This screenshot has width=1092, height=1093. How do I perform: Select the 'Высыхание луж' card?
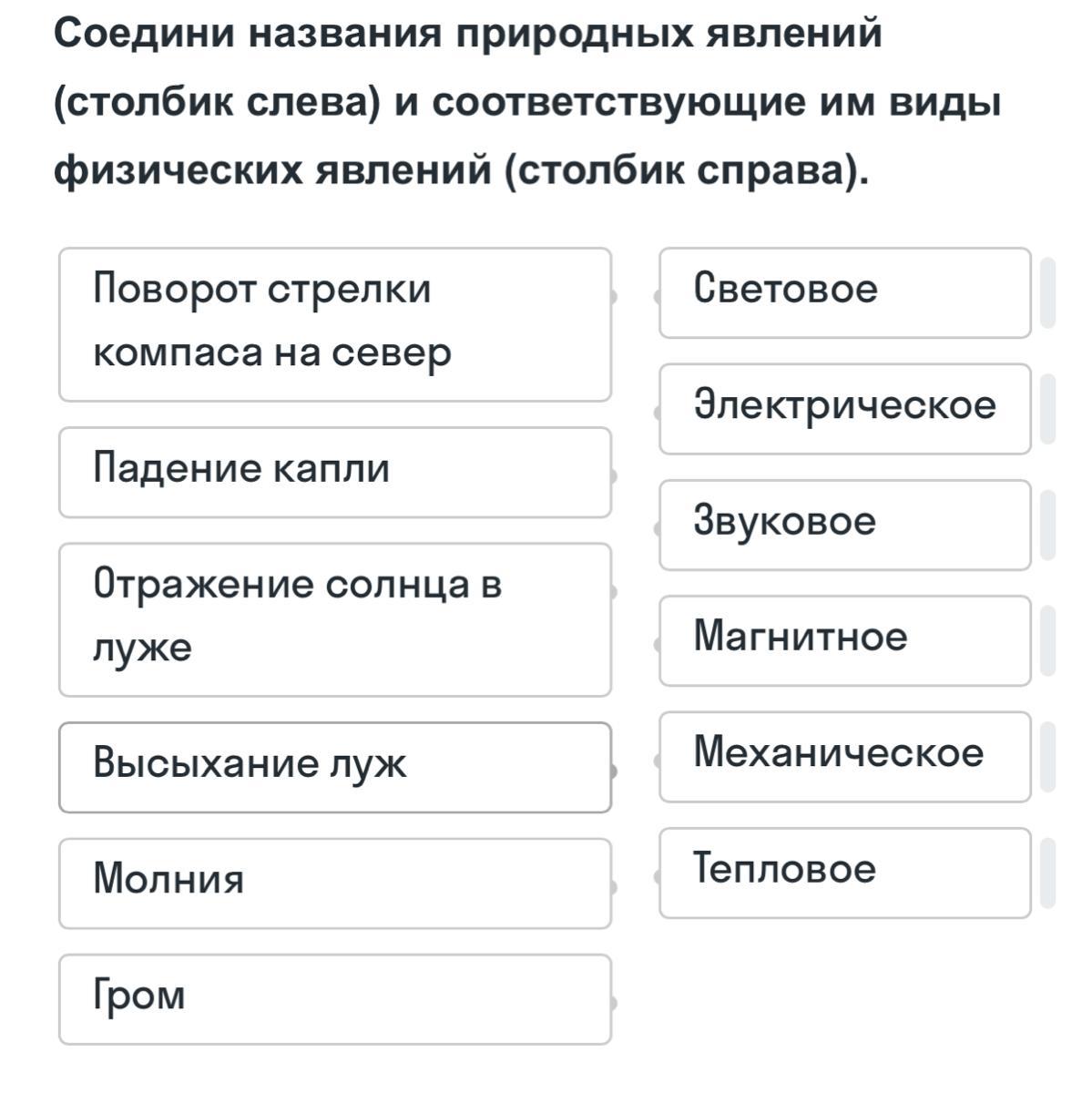pyautogui.click(x=334, y=767)
